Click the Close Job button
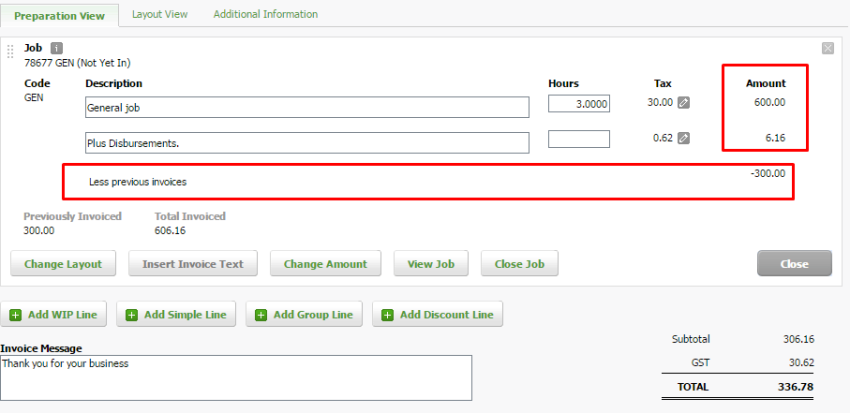850x413 pixels. (519, 264)
